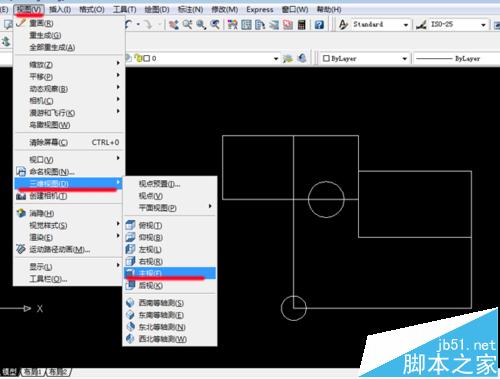Open the 修改(M) menu
500x379 pixels.
coord(225,9)
